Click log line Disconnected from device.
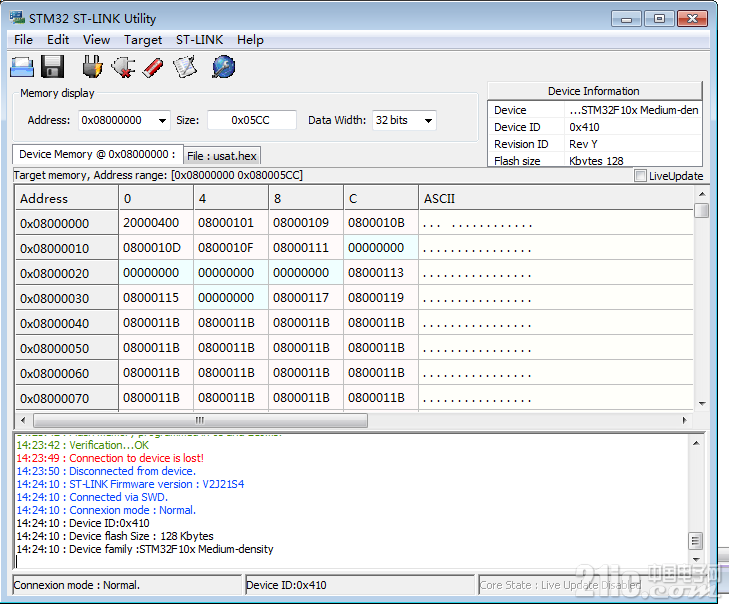The height and width of the screenshot is (607, 729). pos(106,471)
